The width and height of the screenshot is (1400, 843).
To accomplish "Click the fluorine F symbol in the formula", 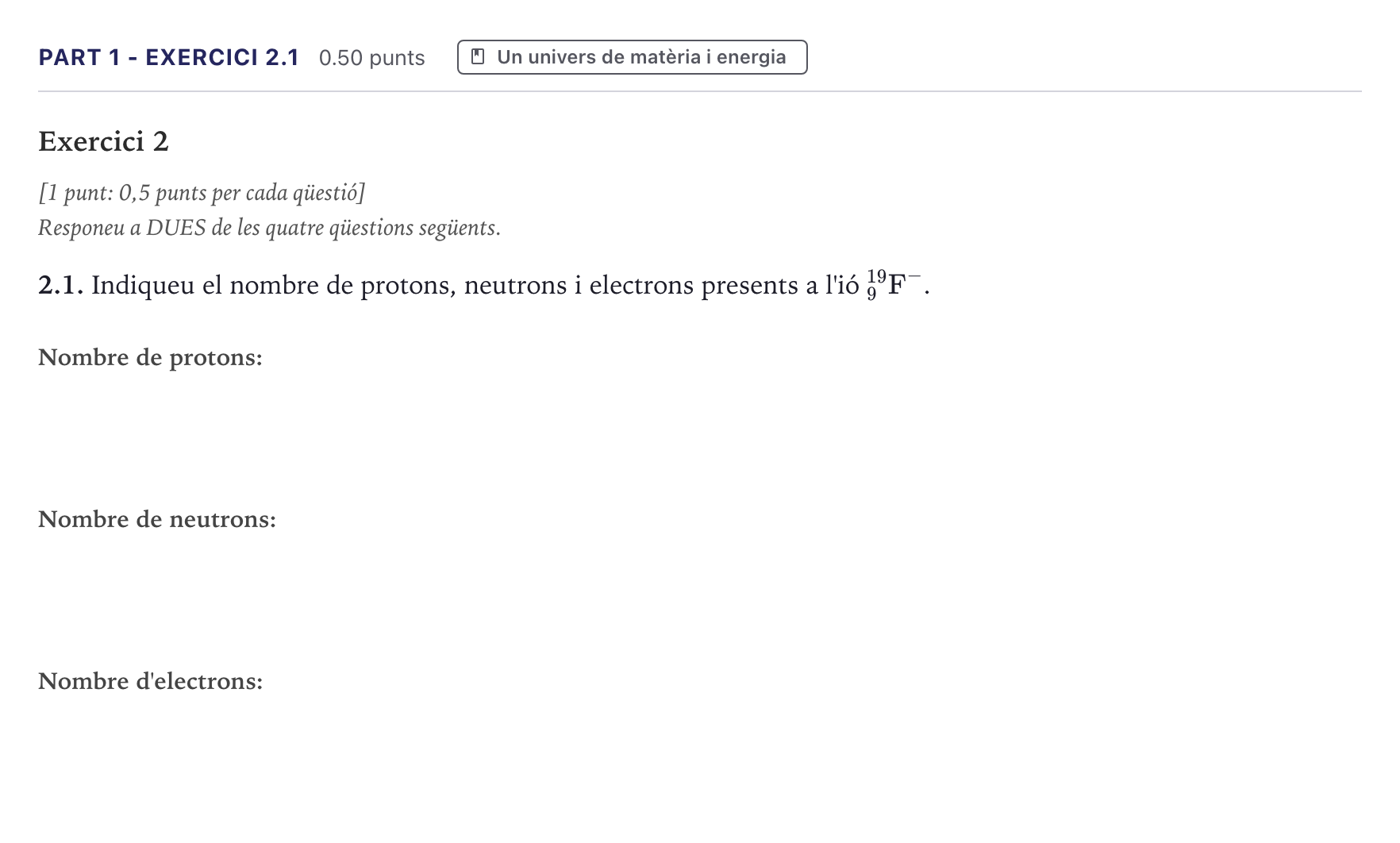I will pyautogui.click(x=896, y=285).
